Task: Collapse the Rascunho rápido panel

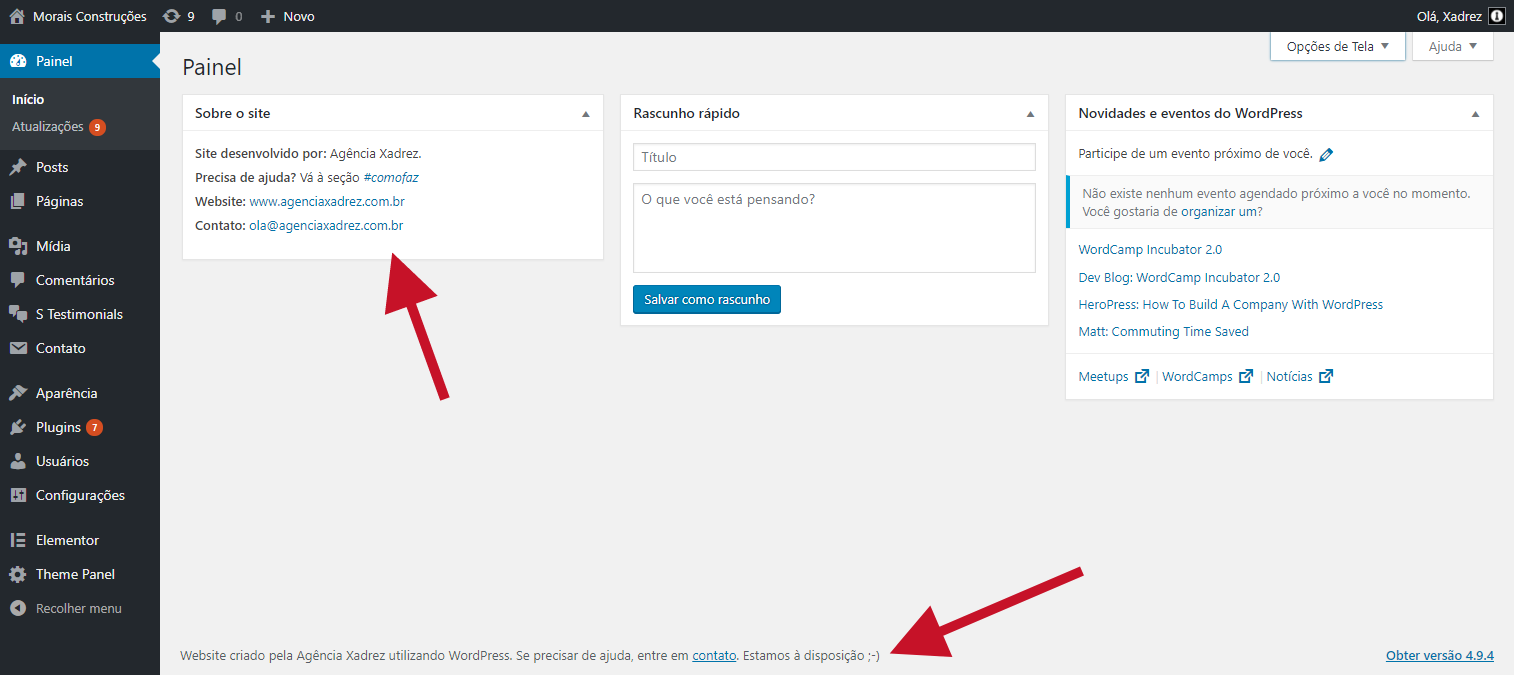Action: 1031,114
